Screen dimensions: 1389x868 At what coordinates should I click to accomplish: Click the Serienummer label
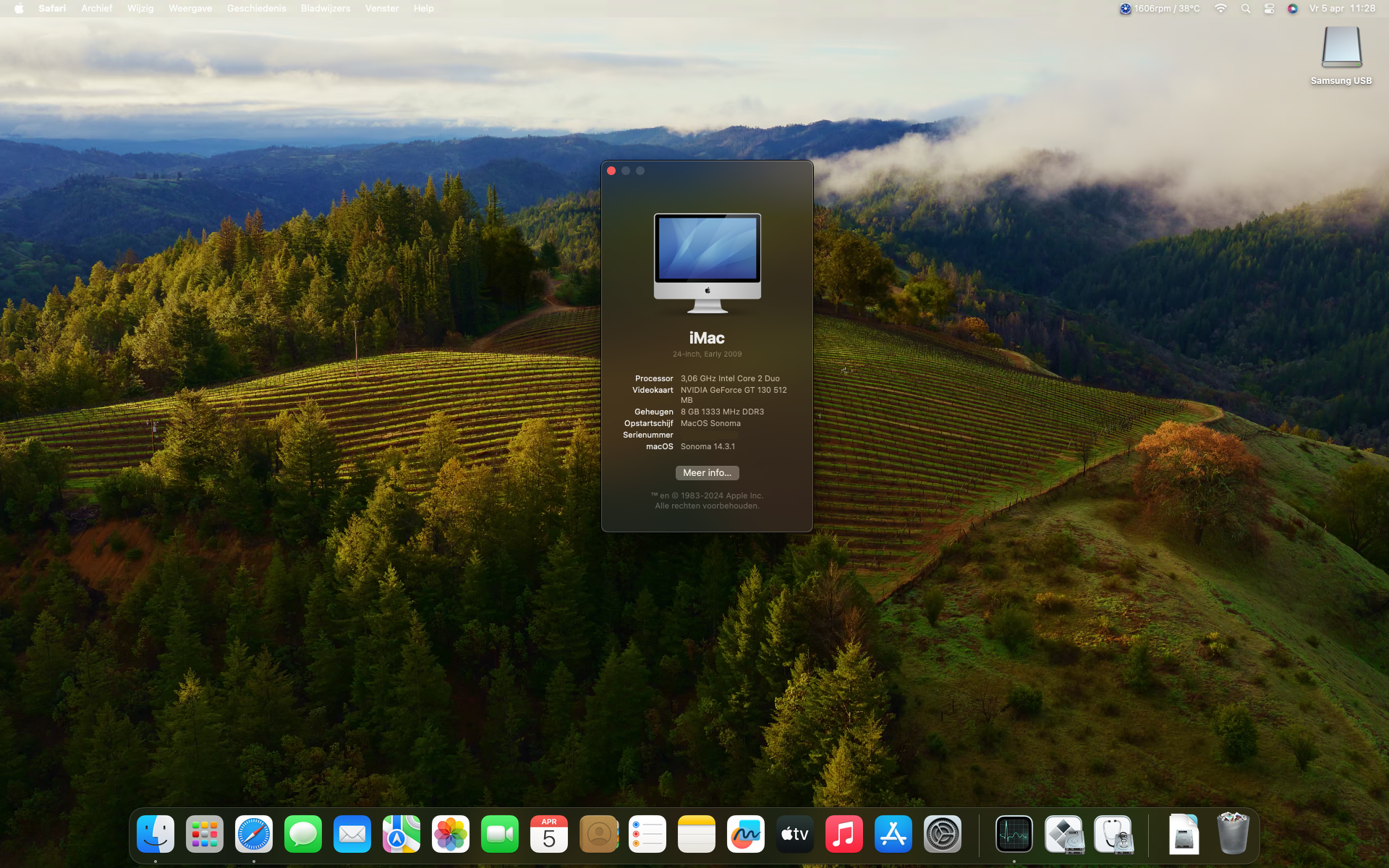[x=647, y=435]
